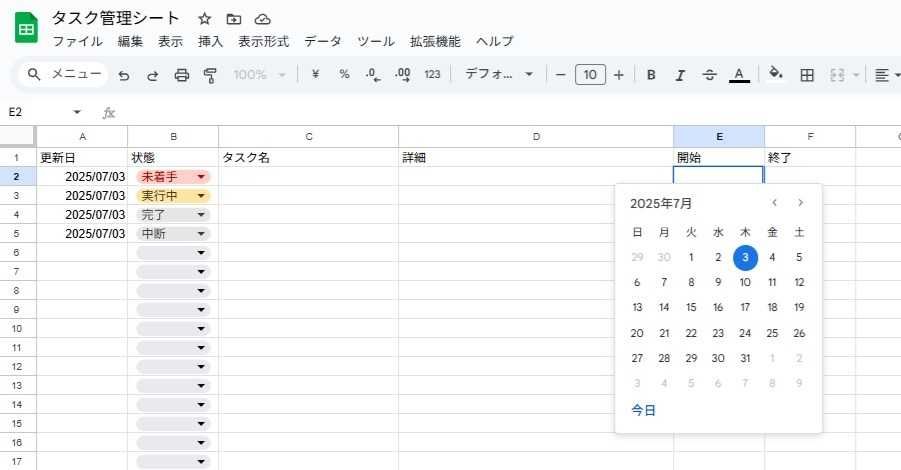
Task: Click the merge cells icon
Action: 837,75
